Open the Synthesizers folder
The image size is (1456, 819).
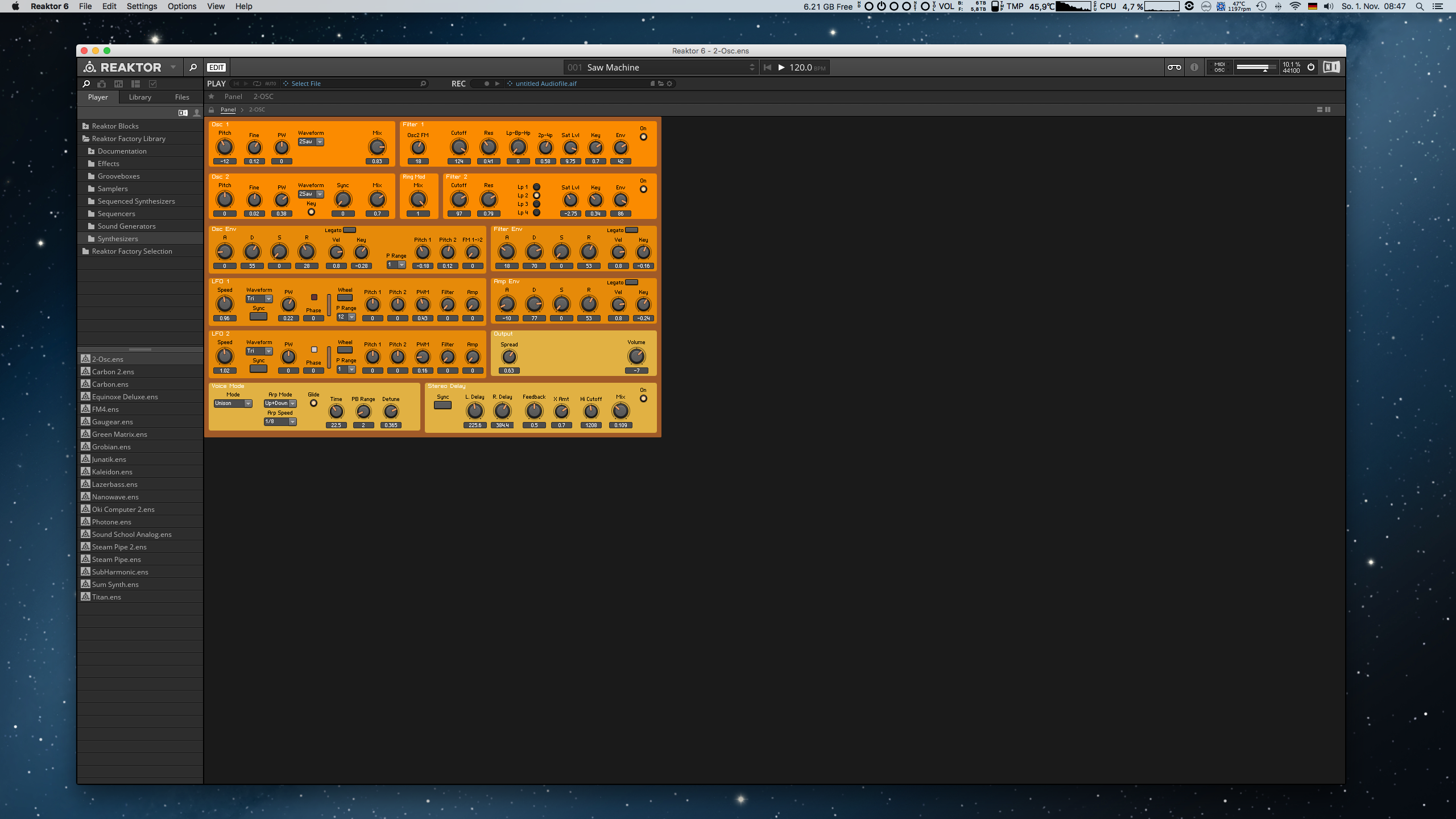pos(140,239)
